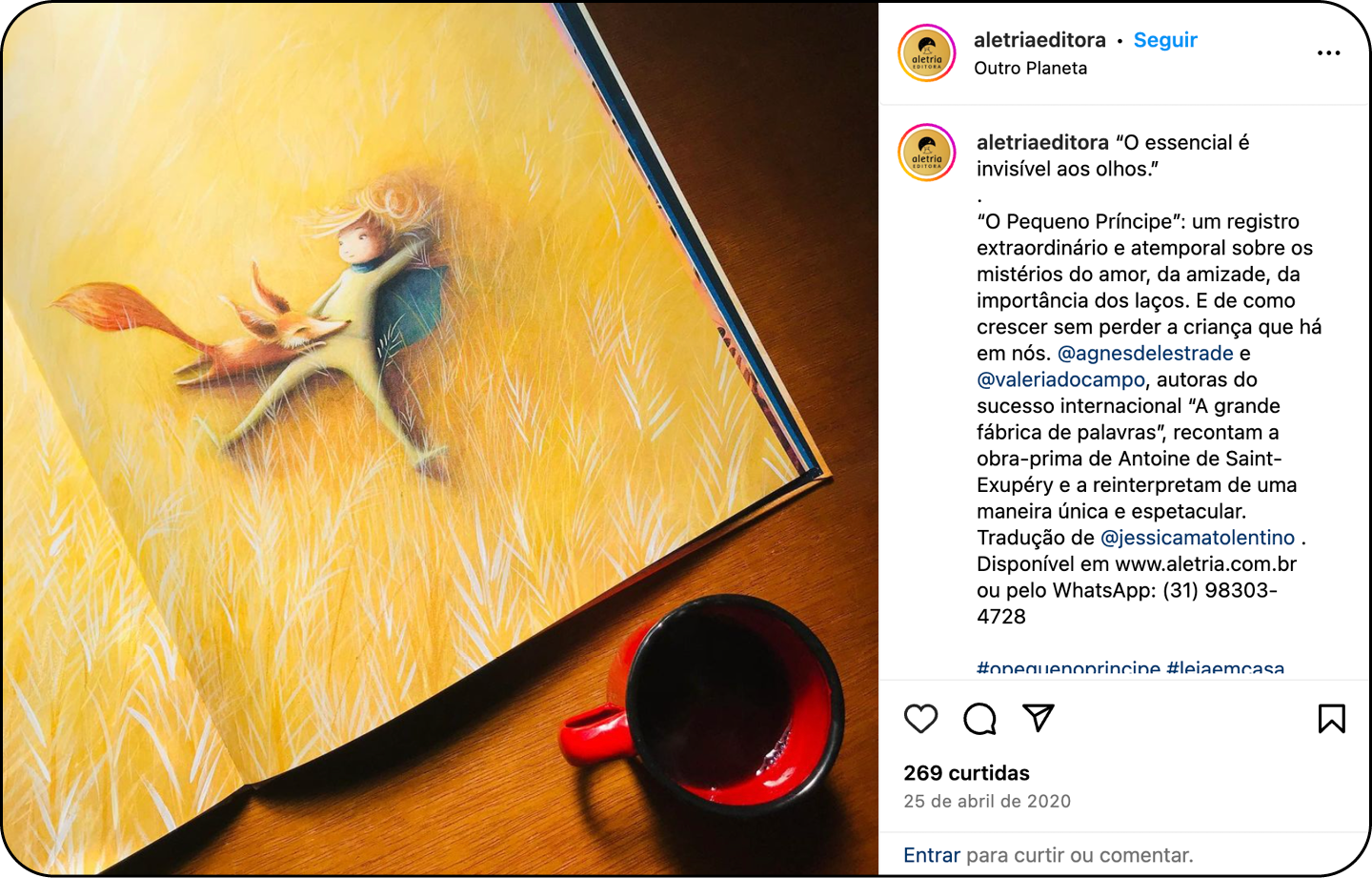Share post with paper plane icon
The height and width of the screenshot is (878, 1372).
coord(1038,718)
